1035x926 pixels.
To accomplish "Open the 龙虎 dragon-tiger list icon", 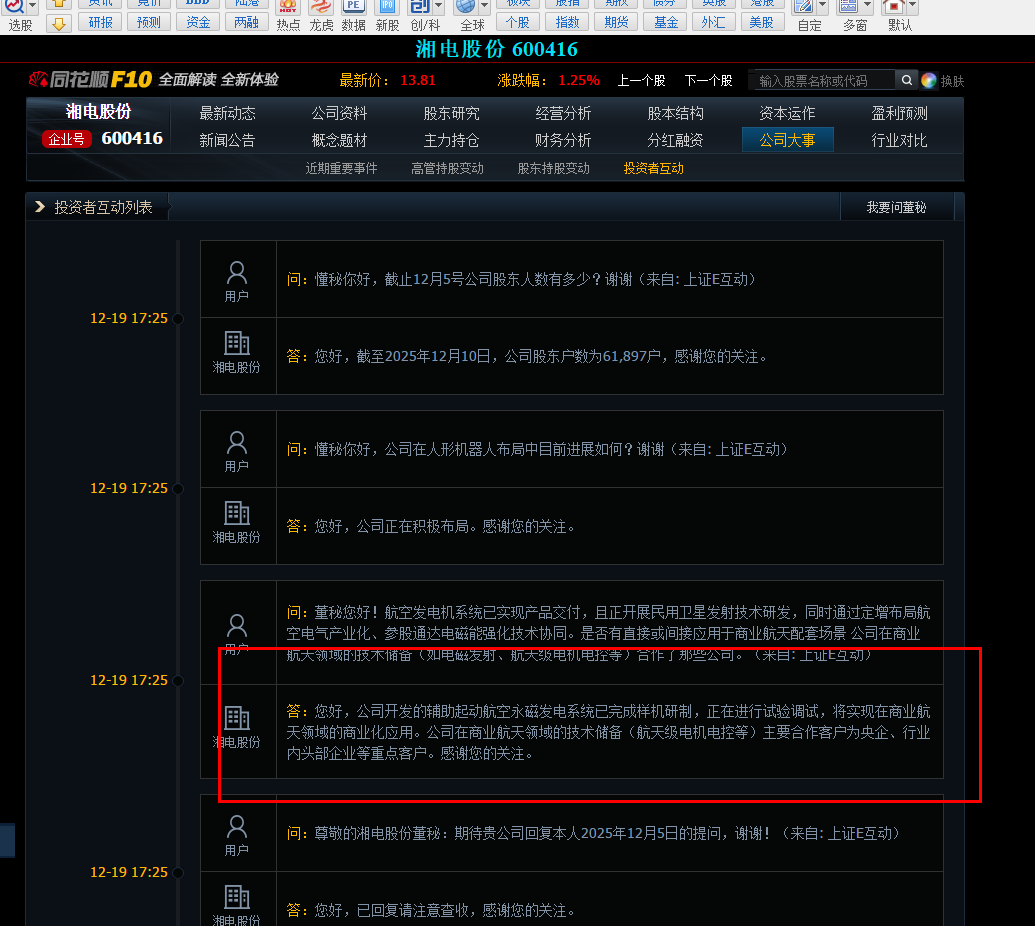I will pyautogui.click(x=321, y=7).
